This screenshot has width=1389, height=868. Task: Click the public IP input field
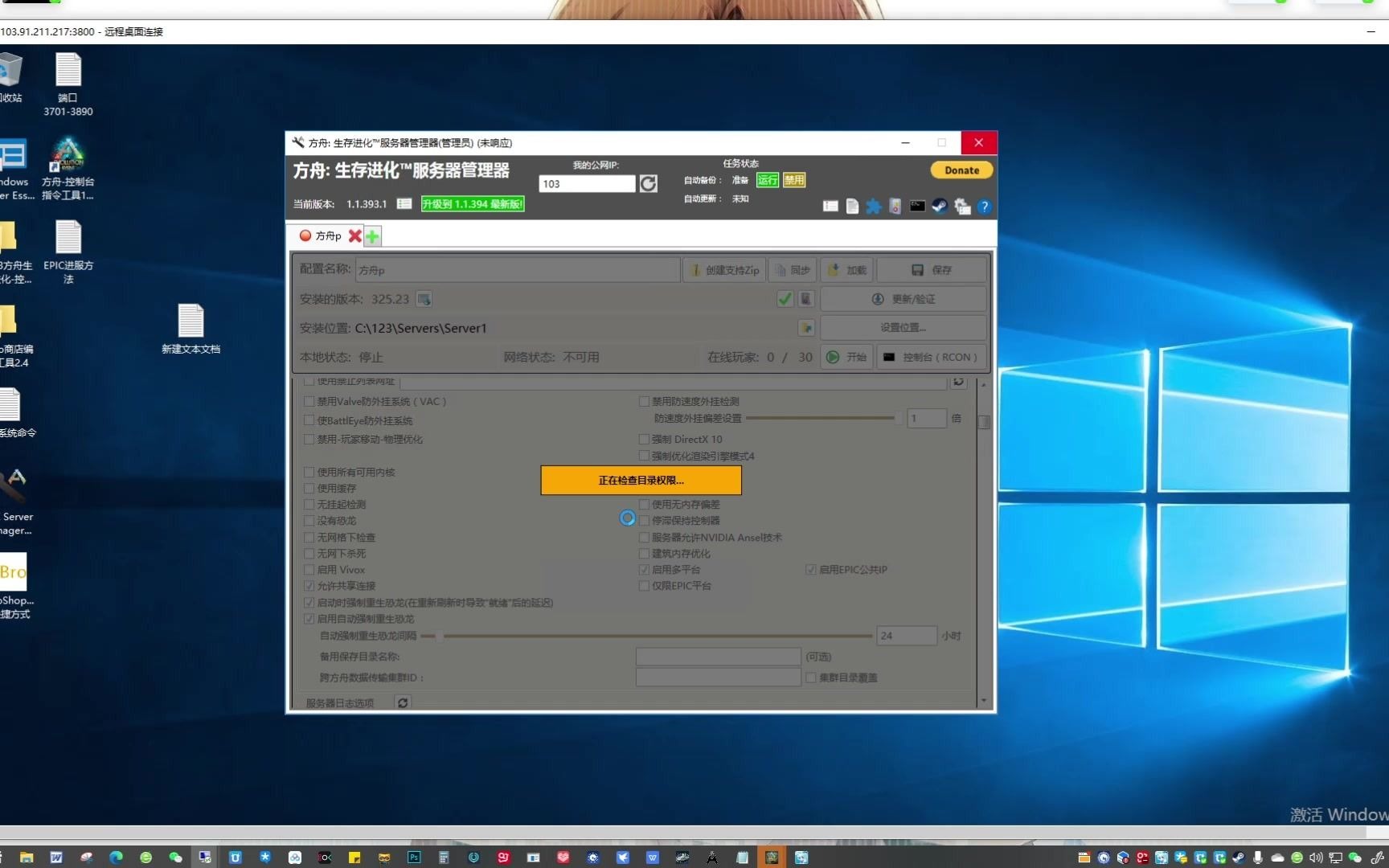tap(587, 184)
